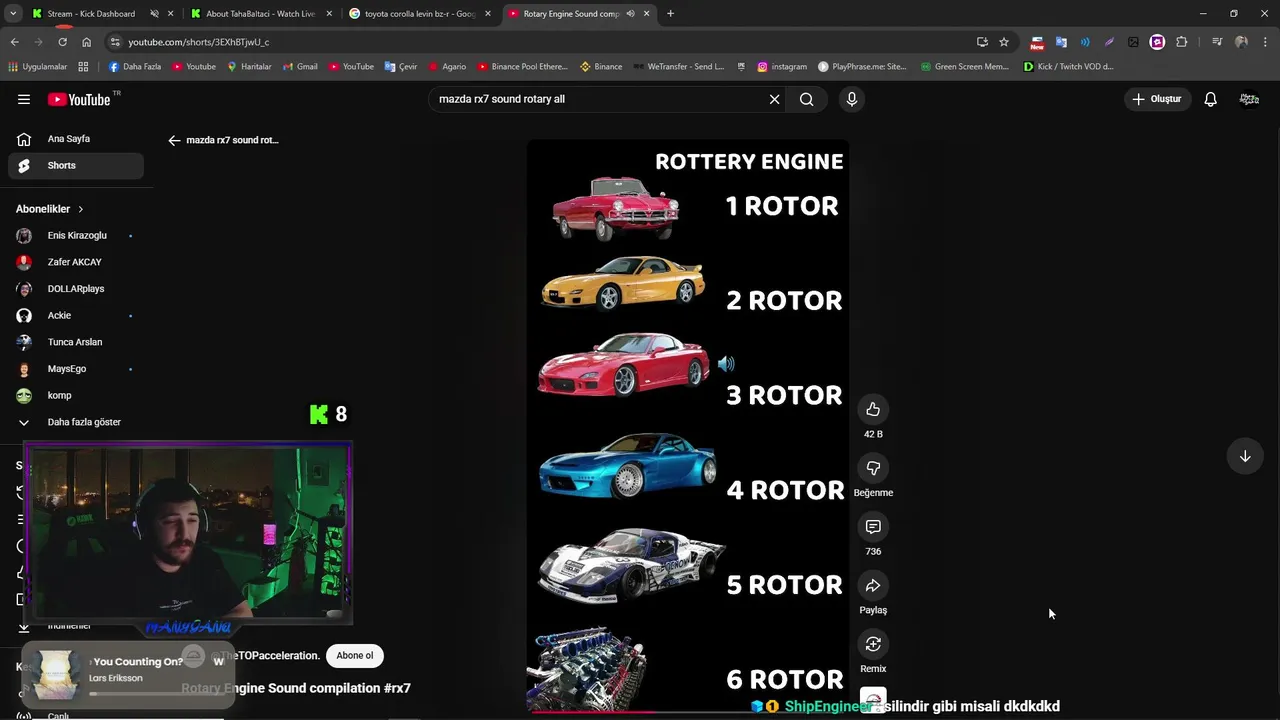Open the Haritalar bookmark

[249, 67]
